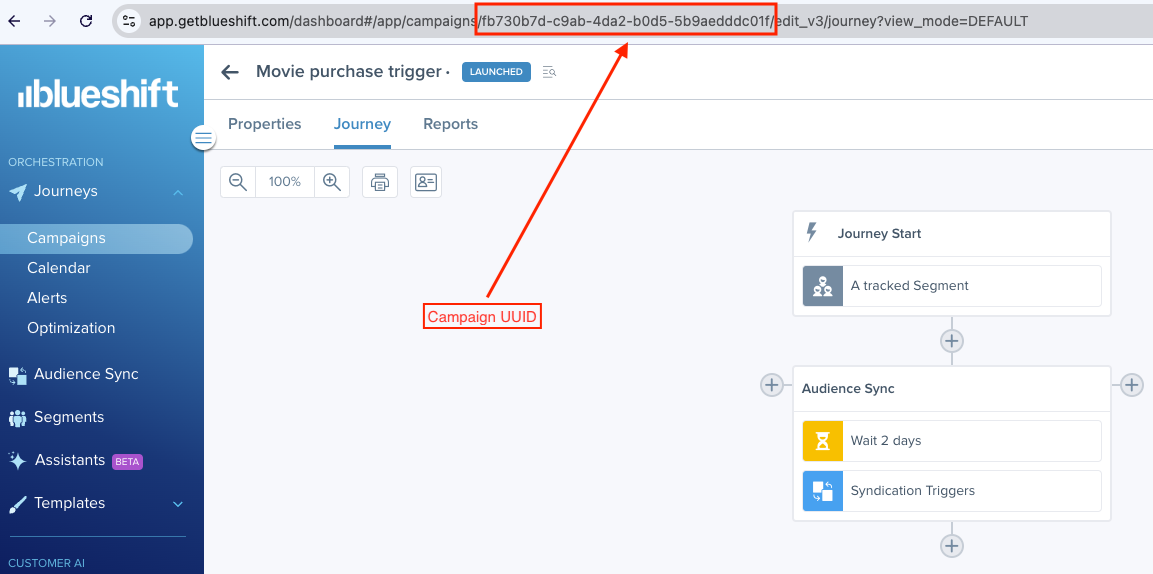This screenshot has width=1153, height=574.
Task: Click the Journey Start lightning icon
Action: pos(812,233)
